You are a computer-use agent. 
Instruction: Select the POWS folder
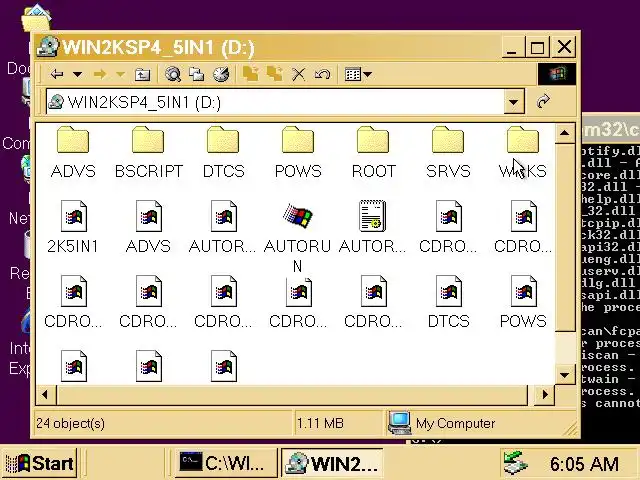pos(298,152)
